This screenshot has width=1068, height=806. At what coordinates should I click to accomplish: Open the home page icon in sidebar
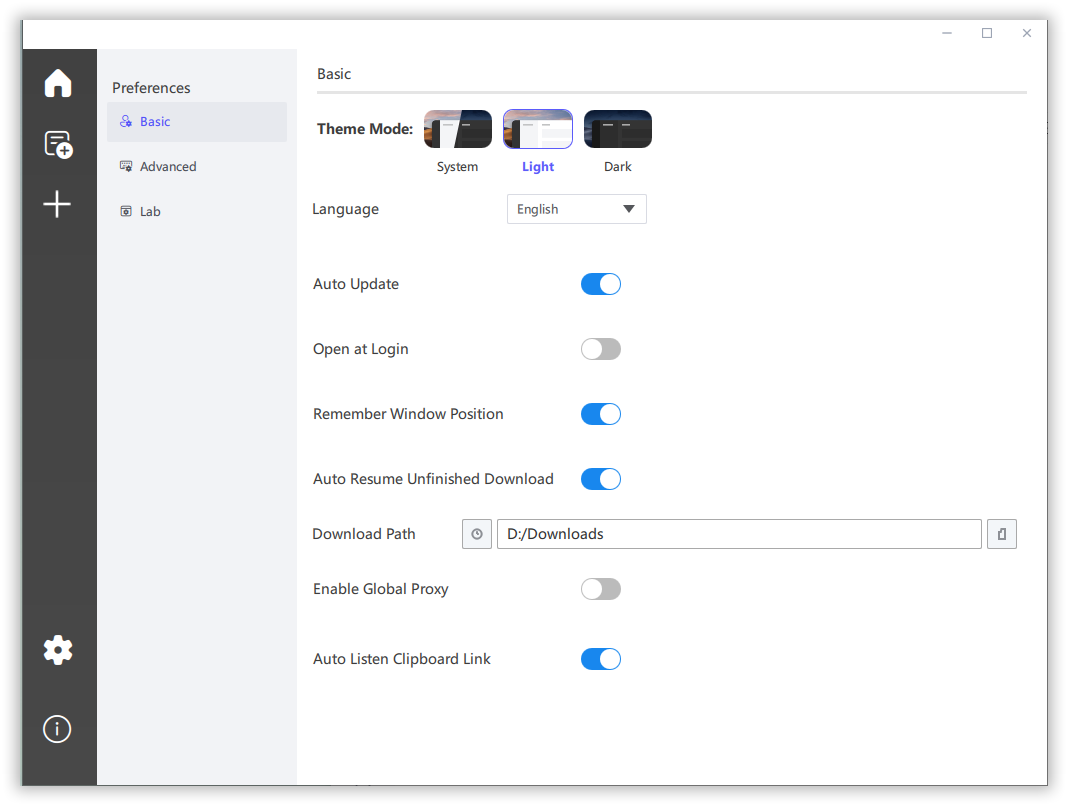(58, 83)
